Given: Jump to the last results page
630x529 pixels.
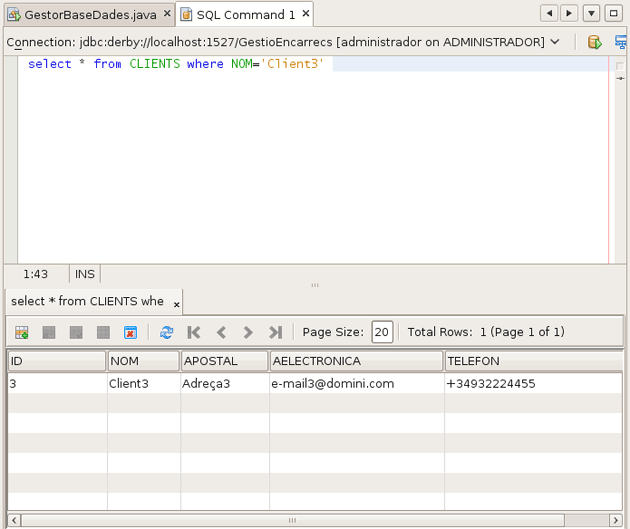Looking at the screenshot, I should click(x=275, y=332).
